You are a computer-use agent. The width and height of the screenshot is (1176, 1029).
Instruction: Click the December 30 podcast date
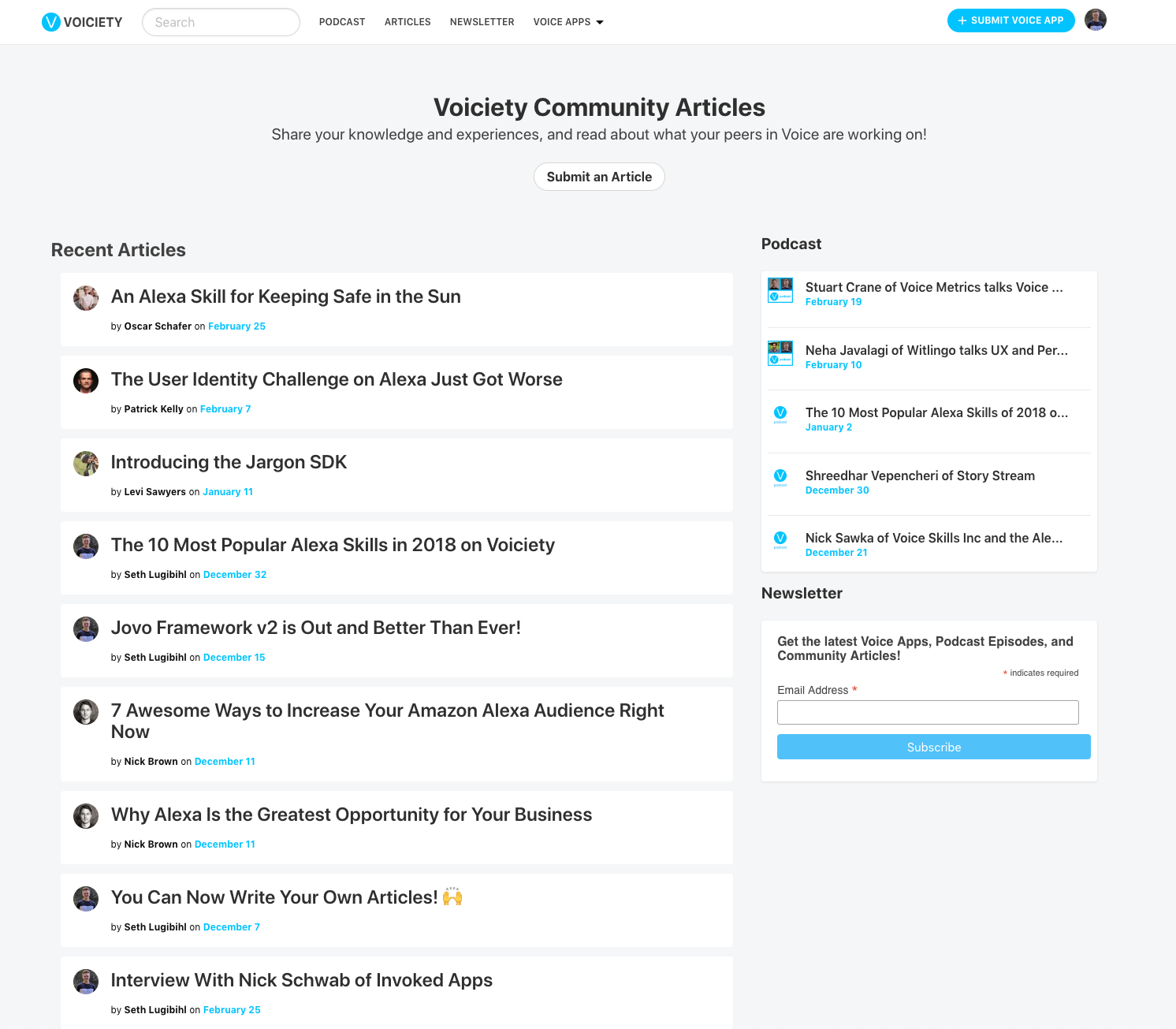click(837, 490)
